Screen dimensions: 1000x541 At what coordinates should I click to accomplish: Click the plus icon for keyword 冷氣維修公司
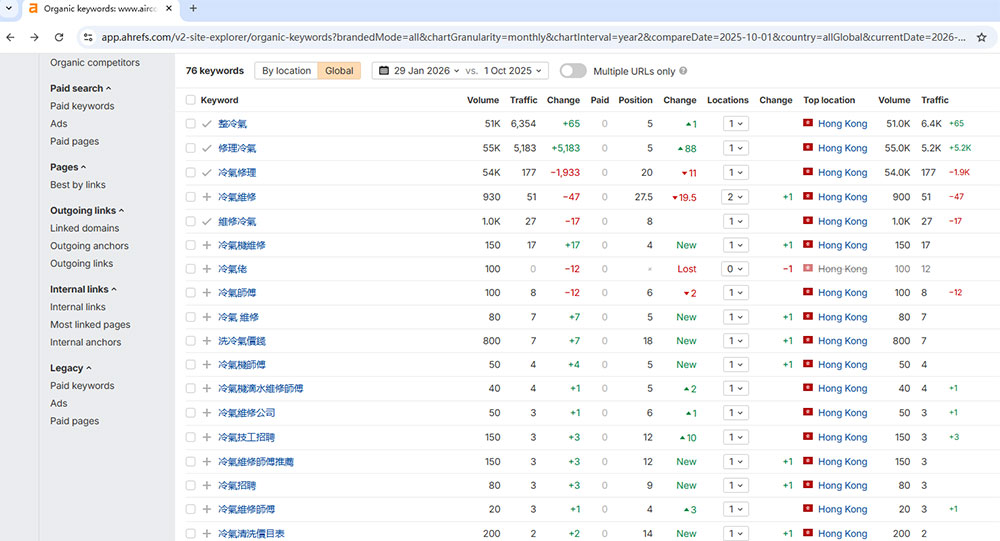pyautogui.click(x=207, y=413)
